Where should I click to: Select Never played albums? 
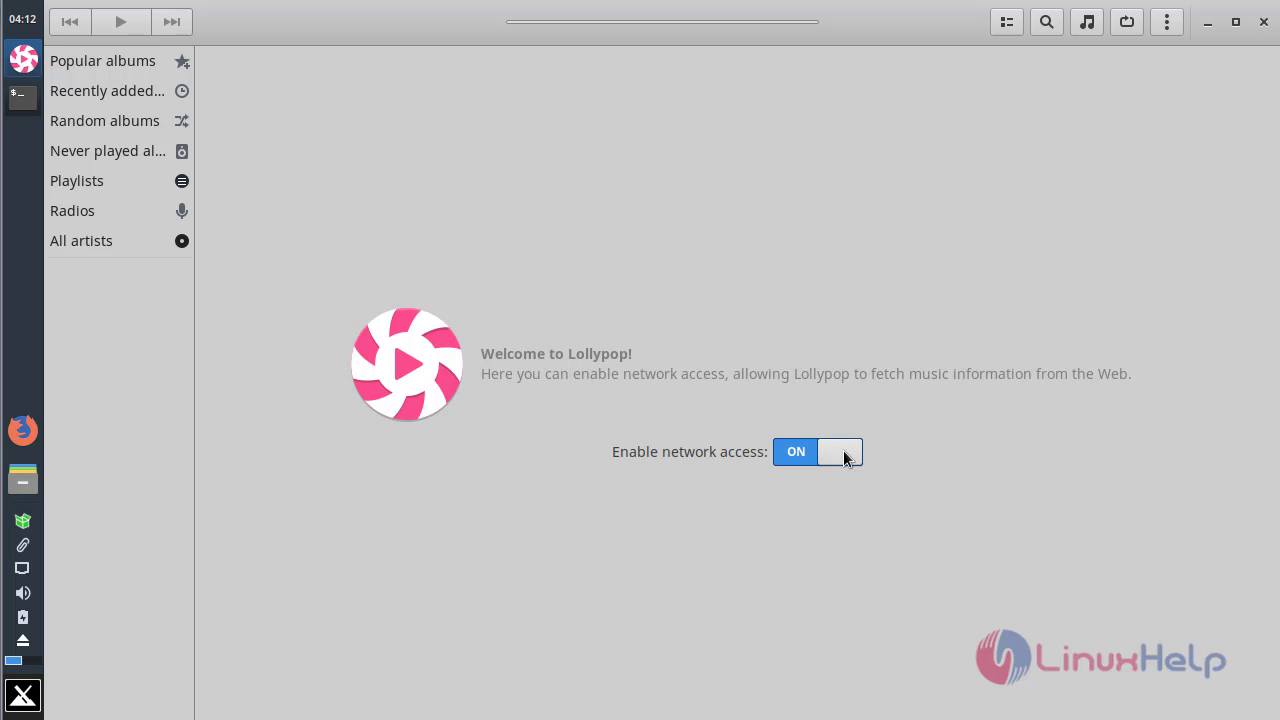coord(119,151)
